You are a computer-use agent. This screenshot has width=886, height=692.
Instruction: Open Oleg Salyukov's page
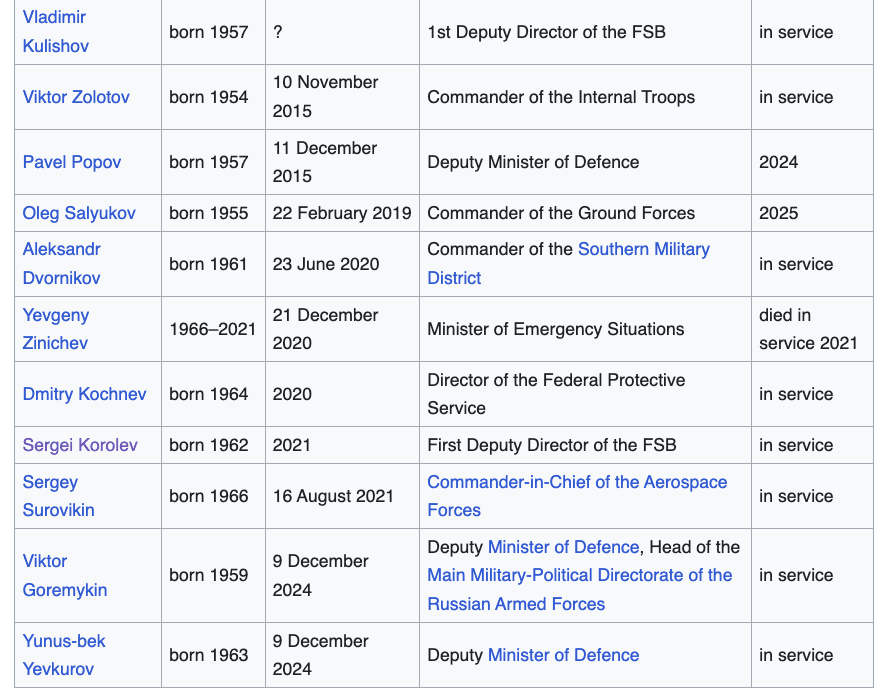pos(79,213)
